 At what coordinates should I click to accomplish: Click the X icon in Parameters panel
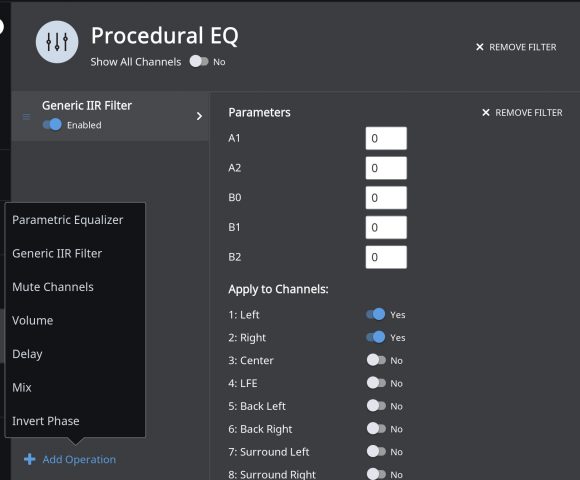coord(486,112)
